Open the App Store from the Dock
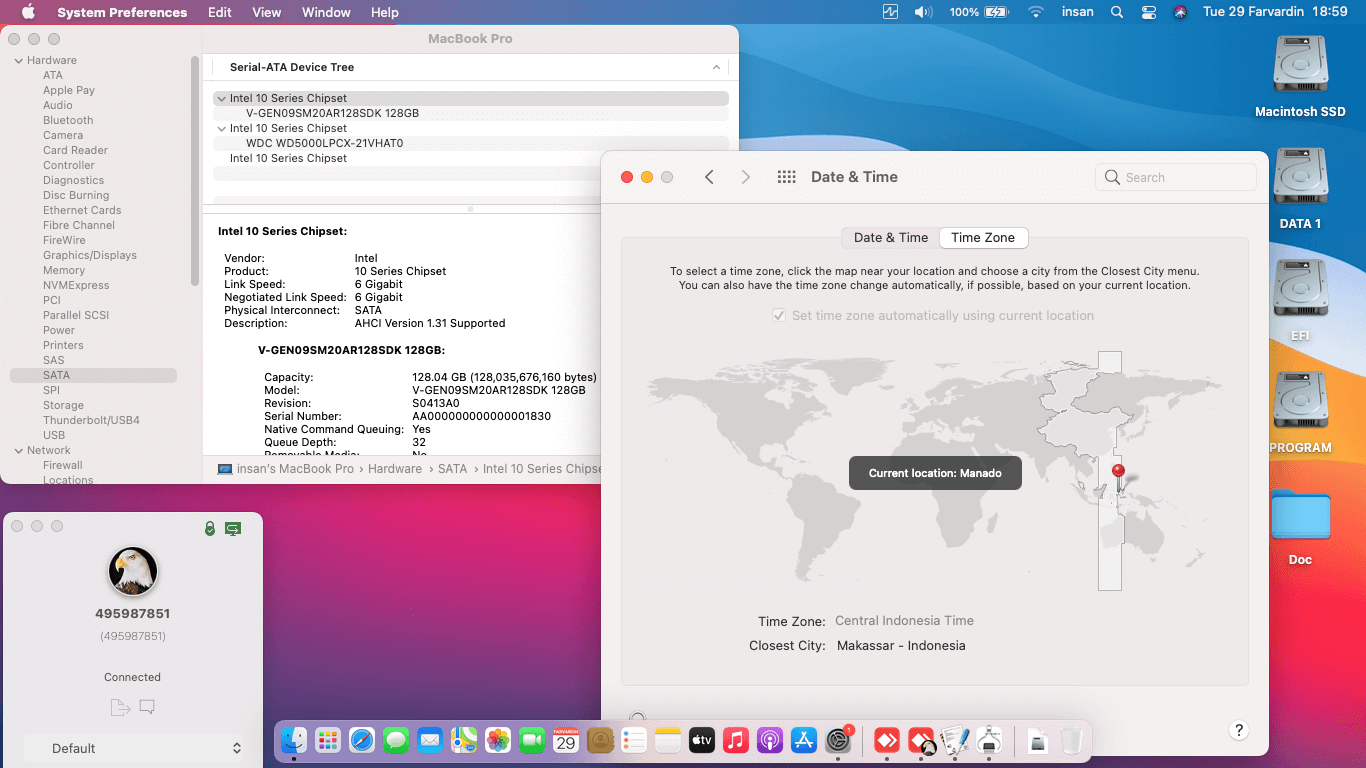 (x=804, y=741)
